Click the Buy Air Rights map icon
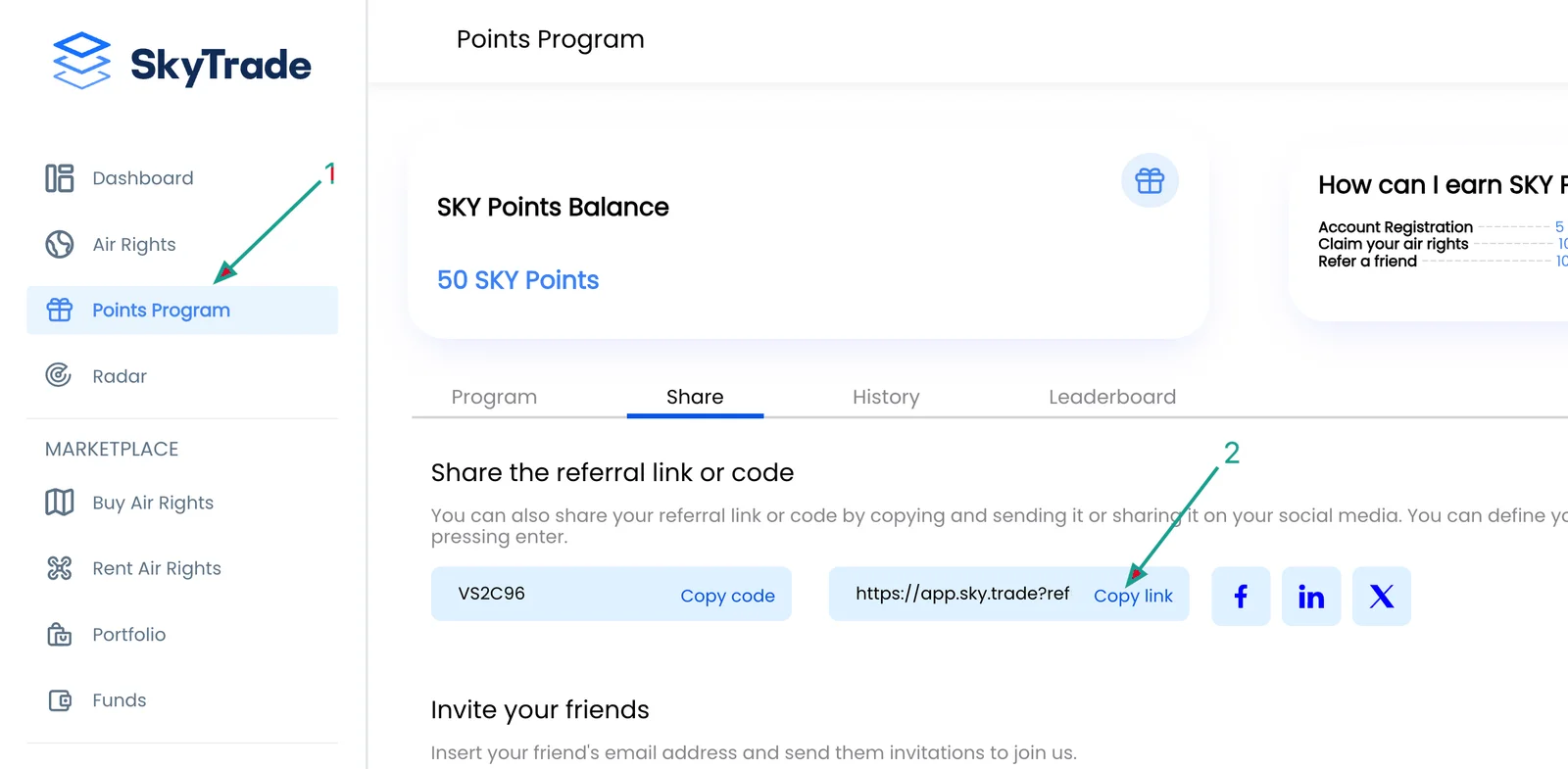1568x769 pixels. tap(59, 503)
